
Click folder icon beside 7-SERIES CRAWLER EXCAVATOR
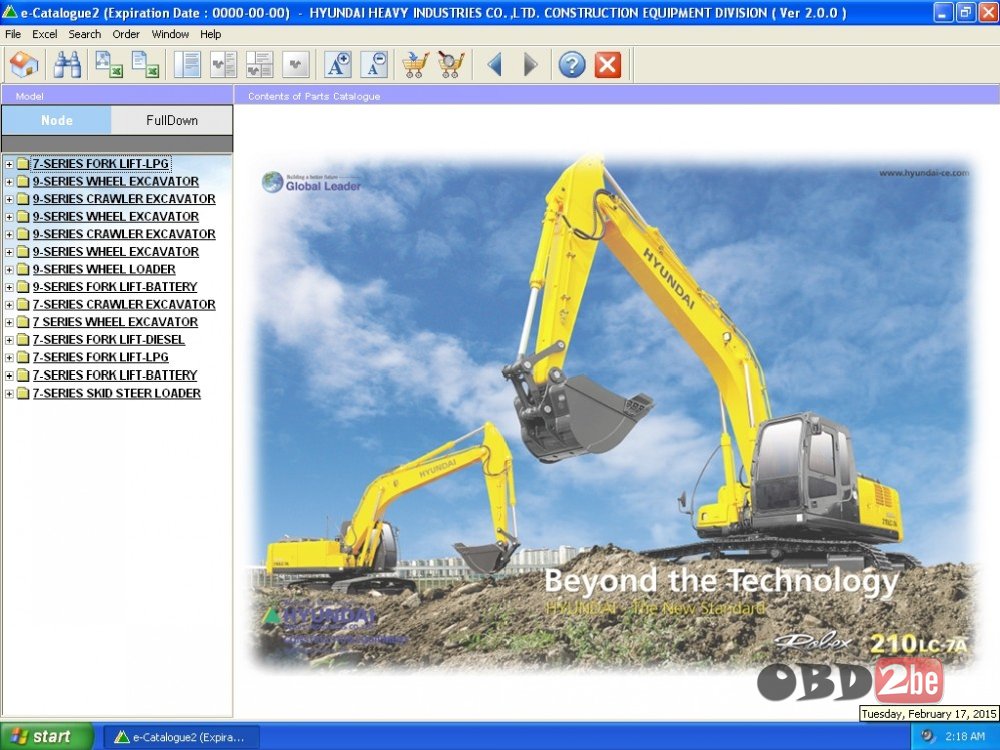23,304
